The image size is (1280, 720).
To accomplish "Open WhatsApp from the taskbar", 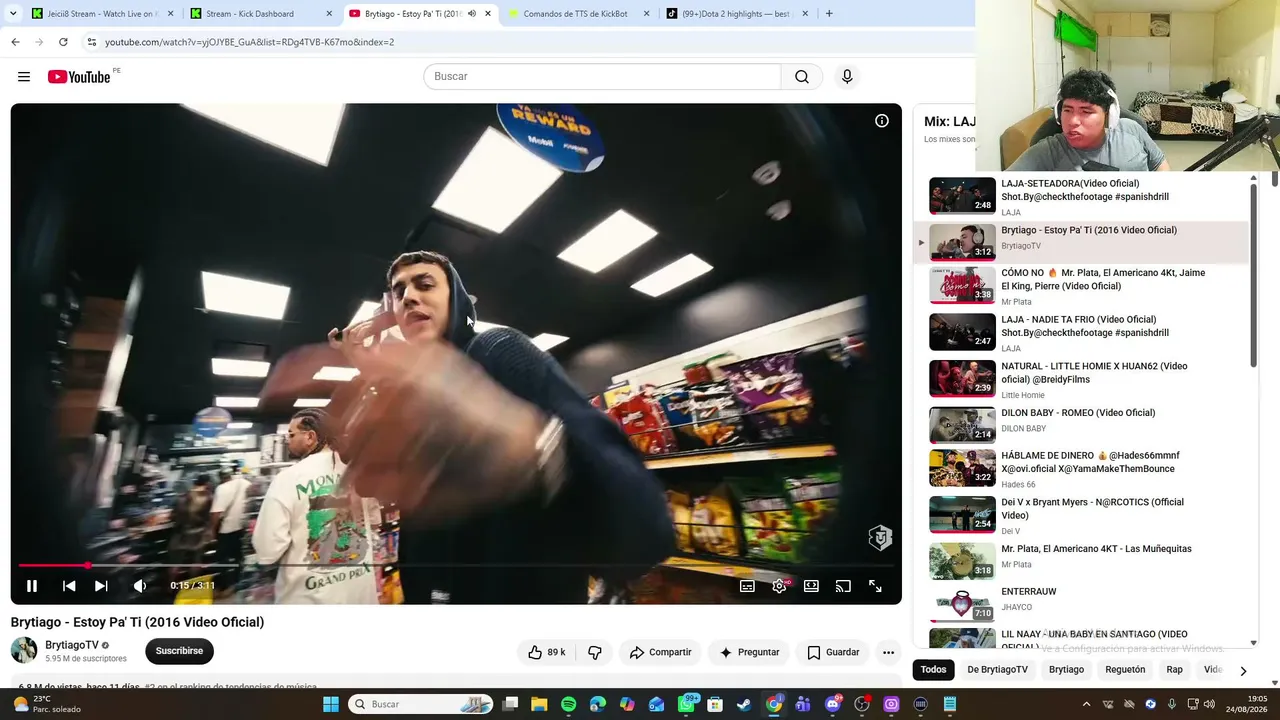I will (687, 704).
